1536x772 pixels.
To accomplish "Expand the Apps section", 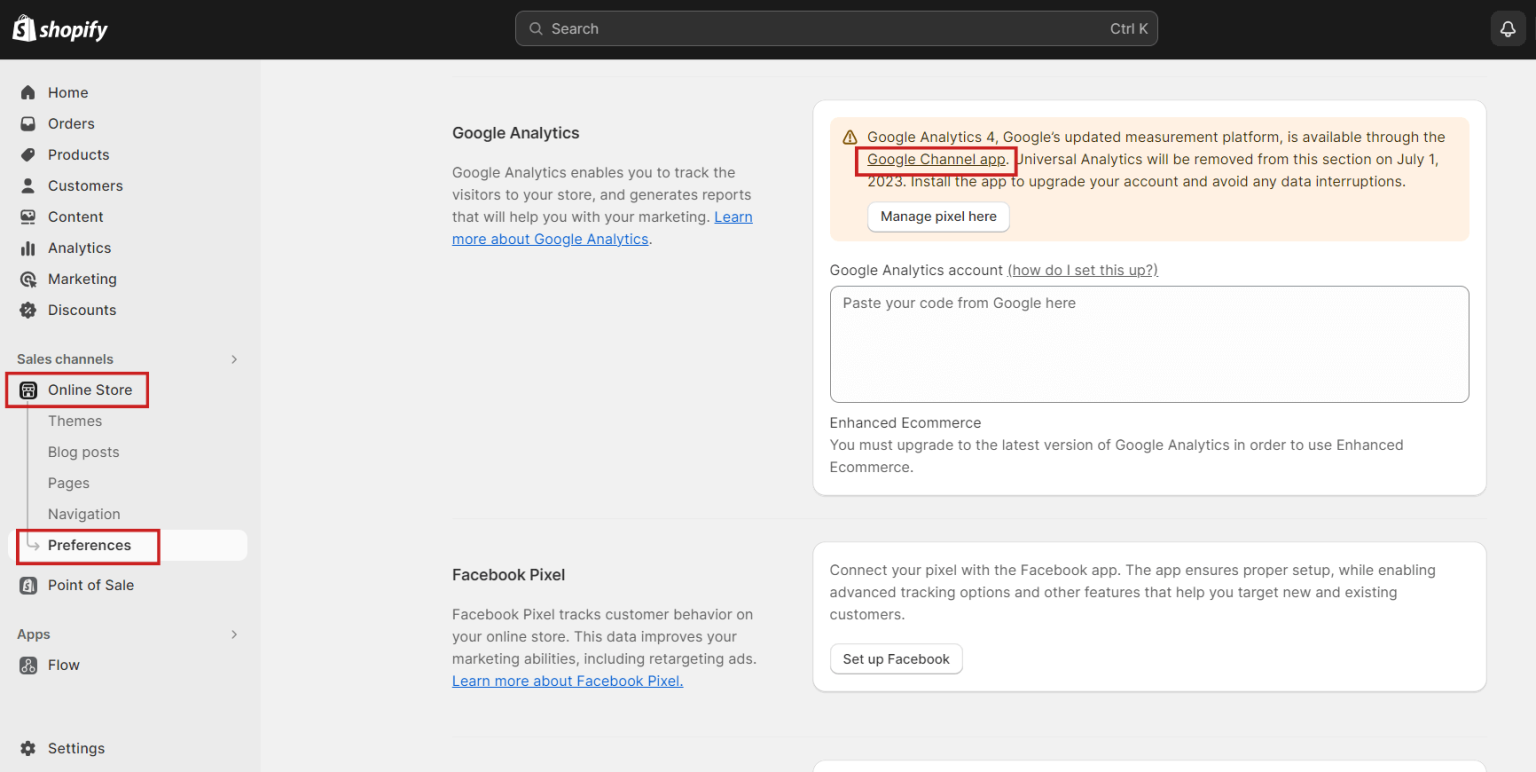I will click(x=233, y=634).
